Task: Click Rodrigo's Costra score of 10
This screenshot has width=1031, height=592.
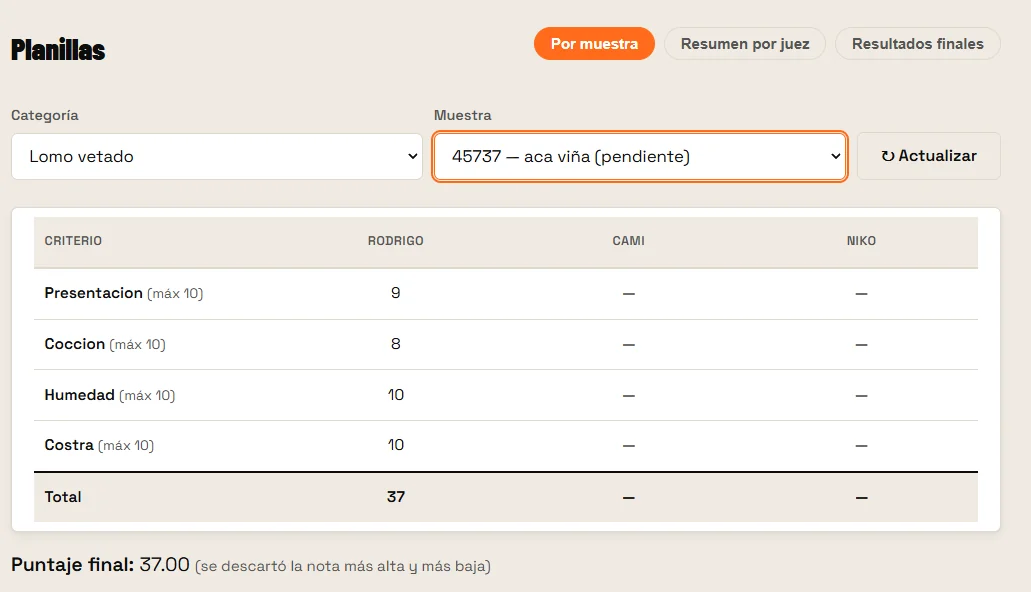Action: point(395,445)
